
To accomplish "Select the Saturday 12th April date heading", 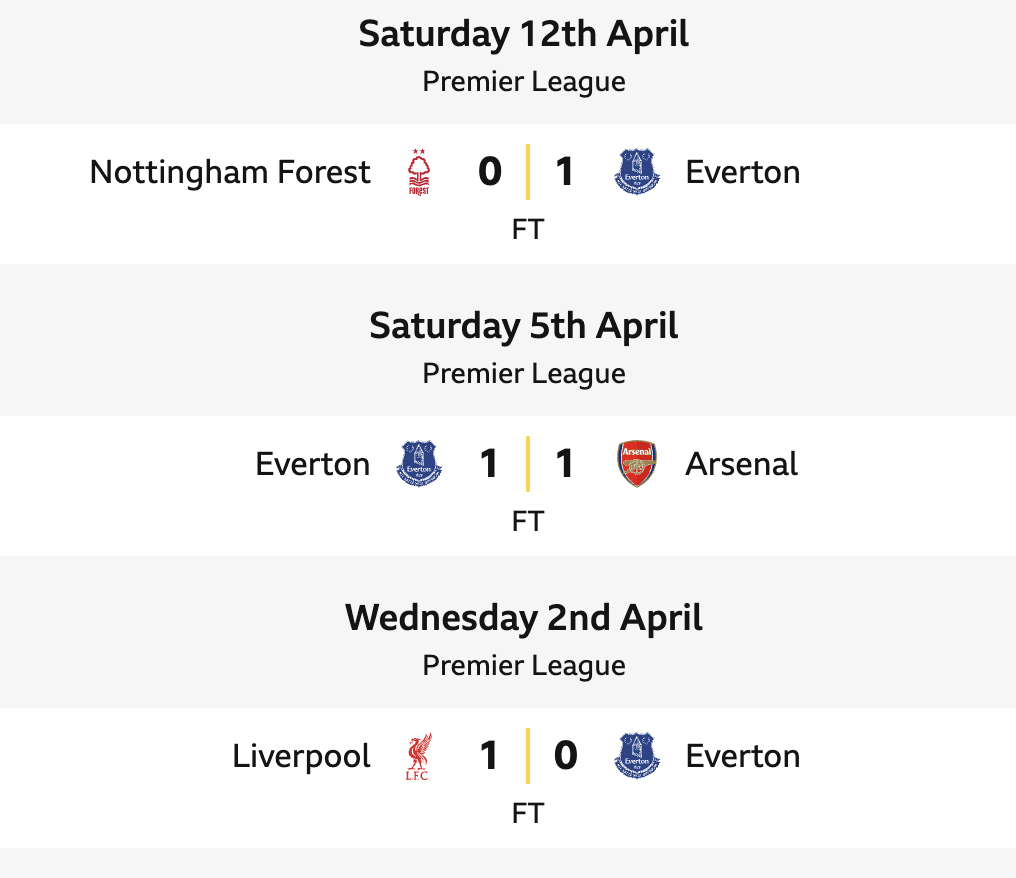I will click(x=523, y=34).
